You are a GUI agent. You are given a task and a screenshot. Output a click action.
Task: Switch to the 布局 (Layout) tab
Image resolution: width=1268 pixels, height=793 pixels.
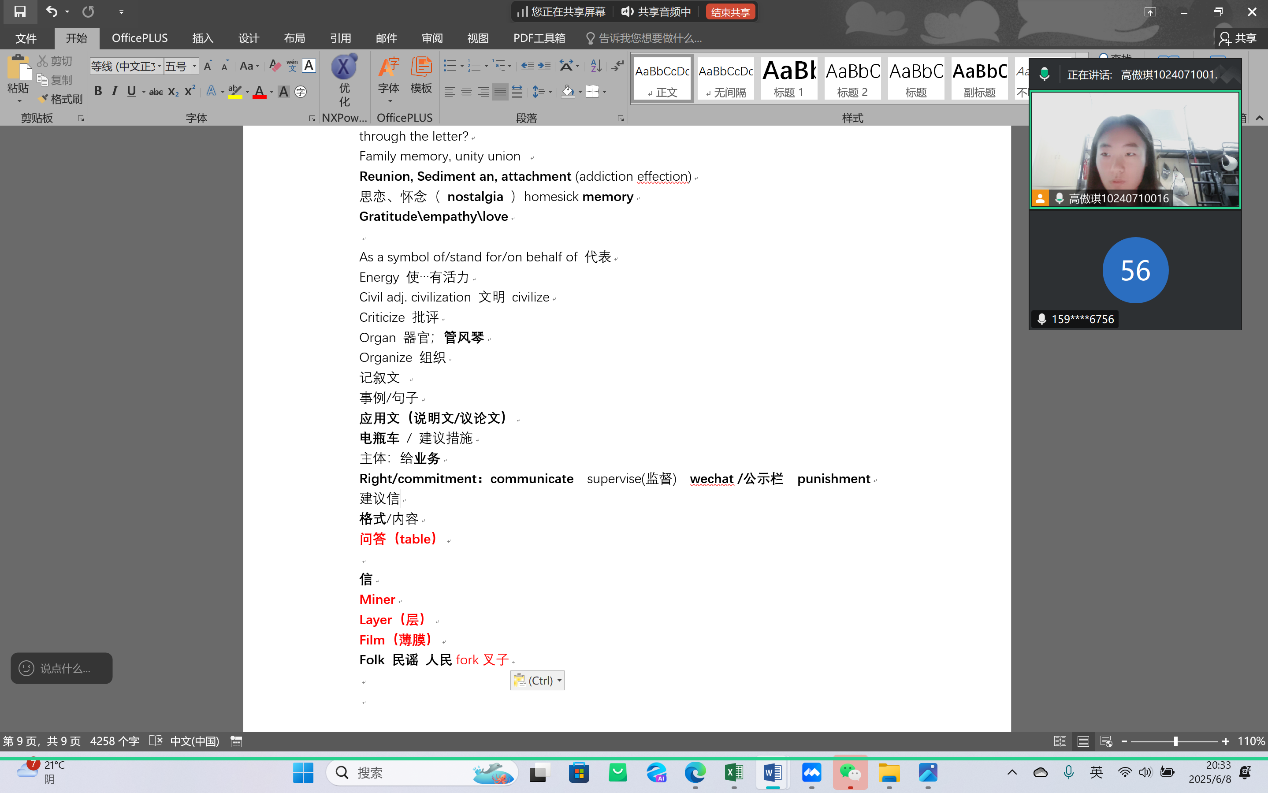coord(294,38)
